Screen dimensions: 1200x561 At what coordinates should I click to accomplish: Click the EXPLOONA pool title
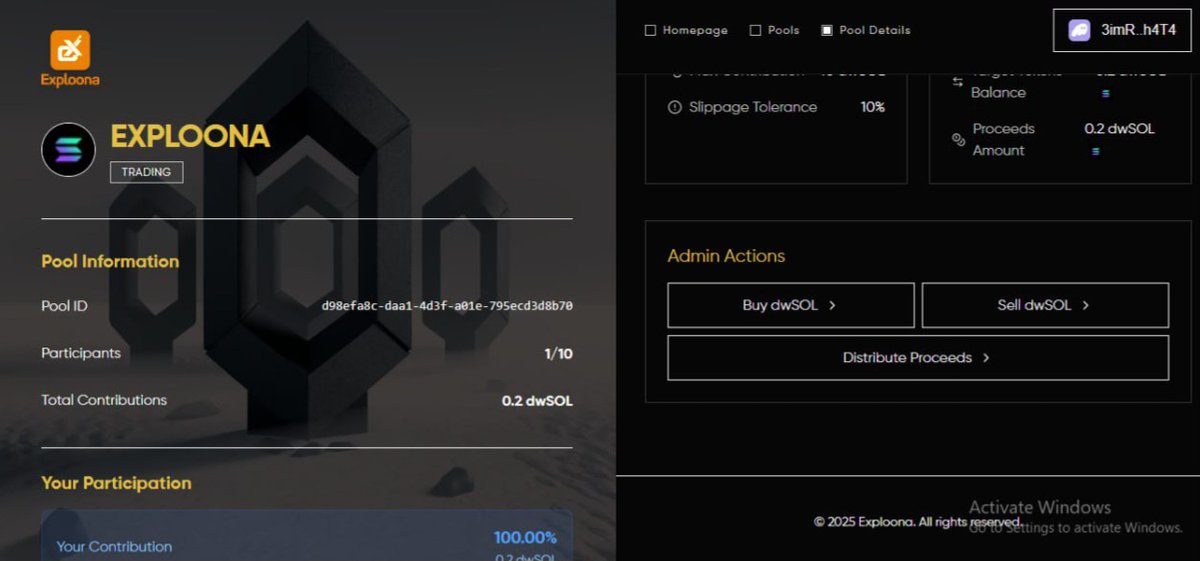tap(190, 137)
